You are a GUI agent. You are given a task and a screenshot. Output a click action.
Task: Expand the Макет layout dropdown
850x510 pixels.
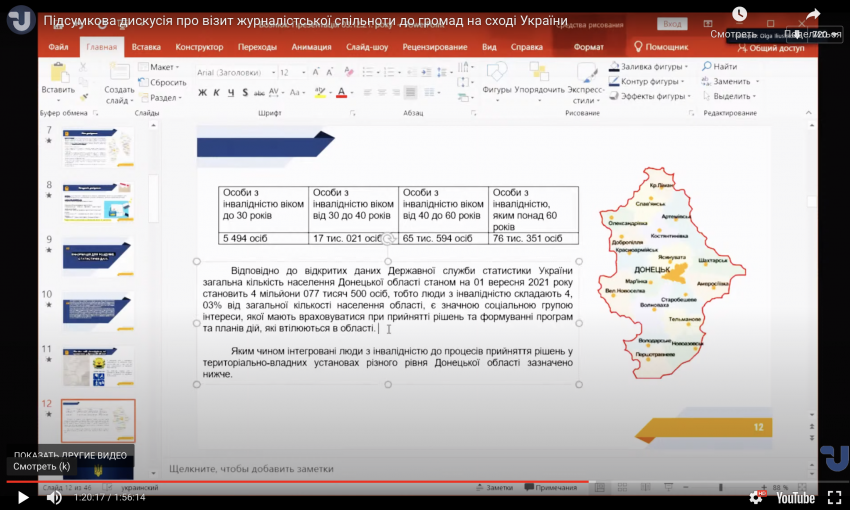(x=159, y=67)
